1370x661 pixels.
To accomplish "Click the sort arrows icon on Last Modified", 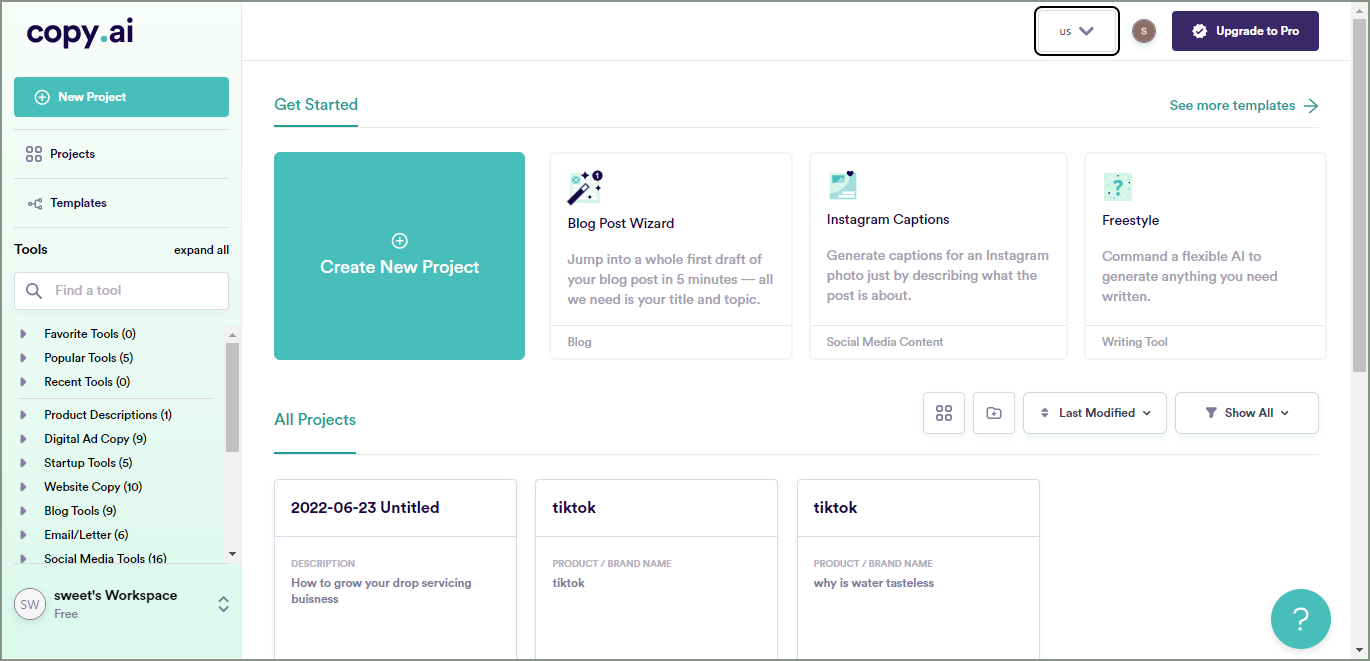I will tap(1045, 413).
